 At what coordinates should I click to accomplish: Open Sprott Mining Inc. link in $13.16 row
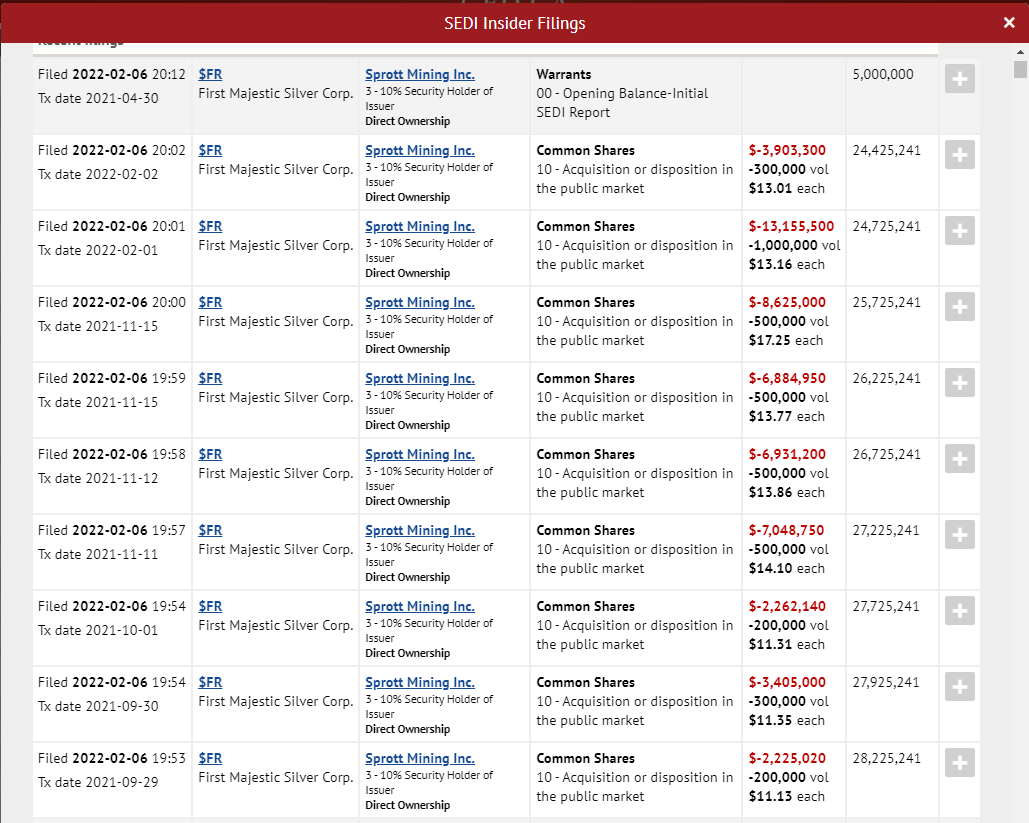coord(420,226)
